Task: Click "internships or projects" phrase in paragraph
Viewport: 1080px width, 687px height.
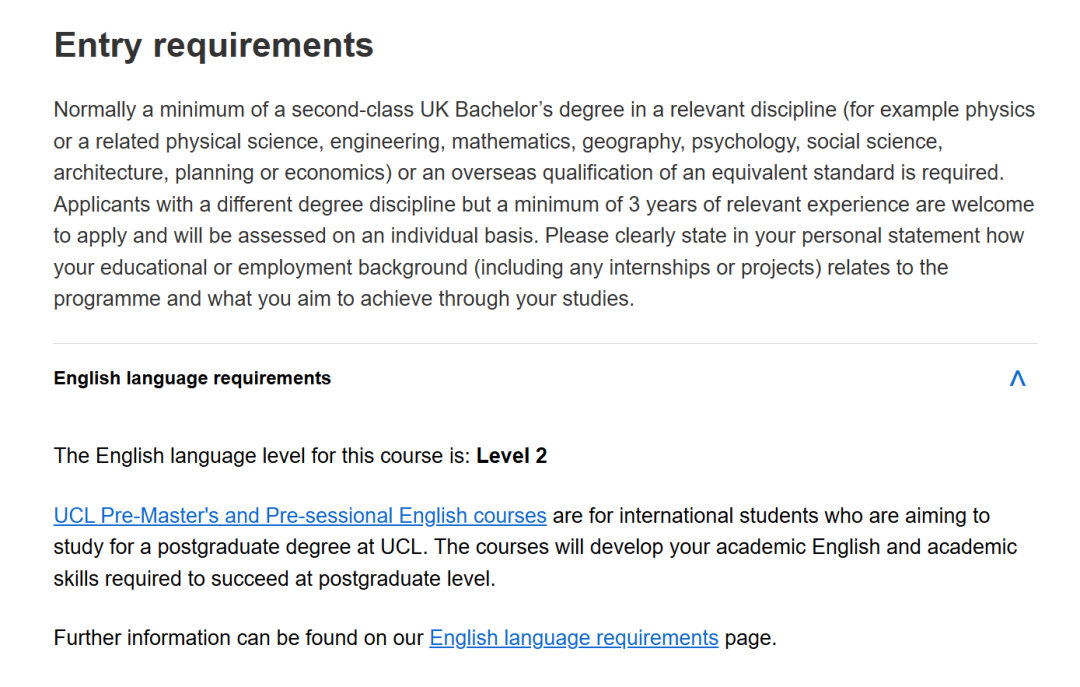Action: 736,268
